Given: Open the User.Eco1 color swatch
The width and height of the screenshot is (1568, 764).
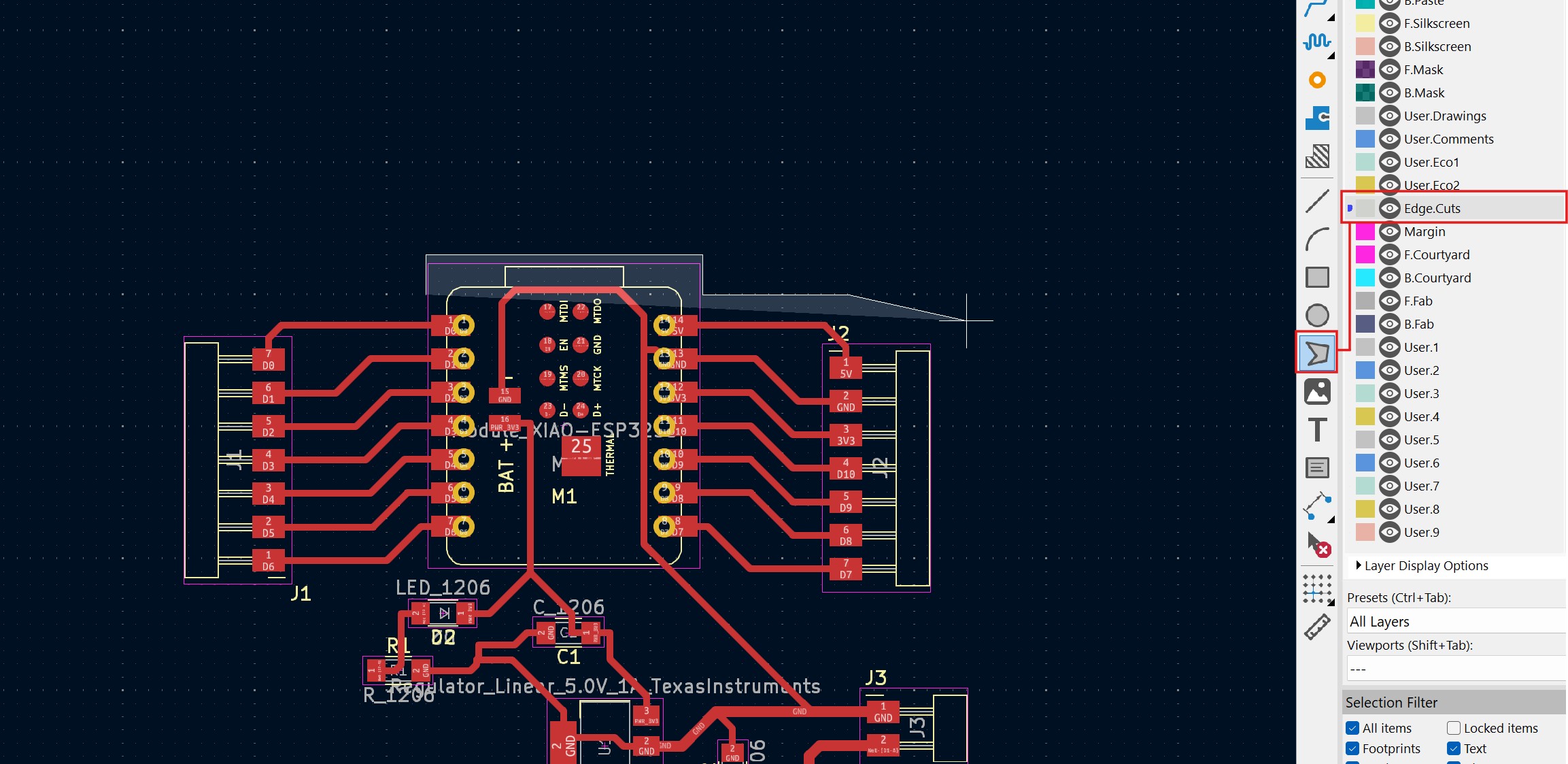Looking at the screenshot, I should (x=1365, y=162).
